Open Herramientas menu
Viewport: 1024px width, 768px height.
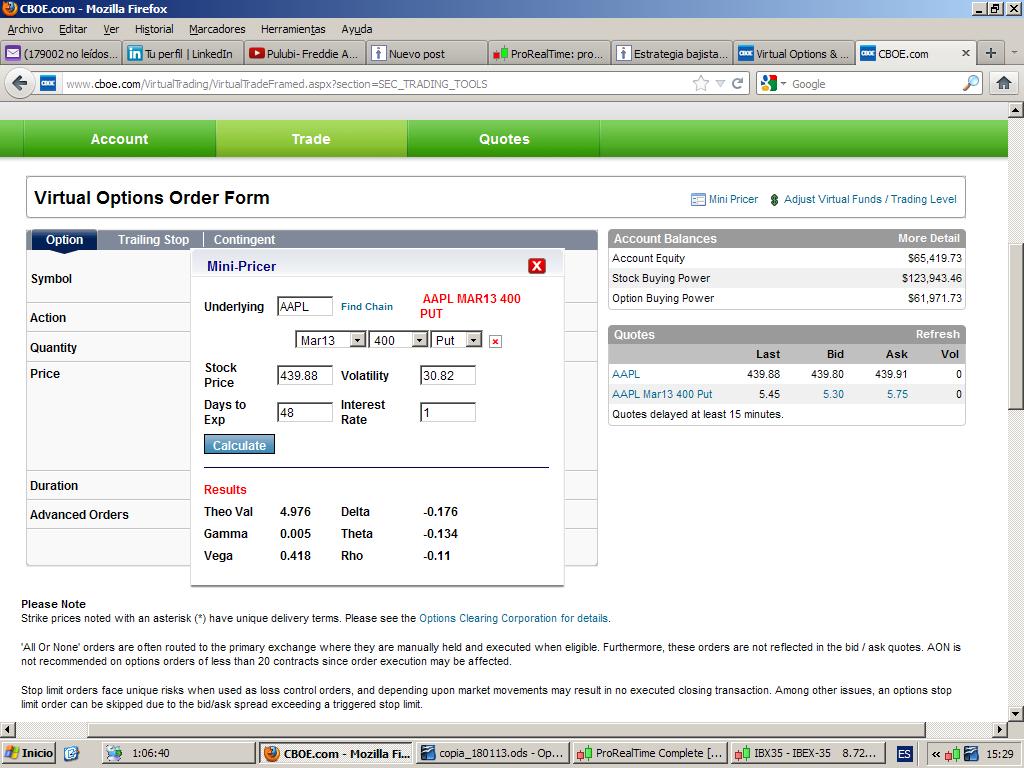coord(293,29)
